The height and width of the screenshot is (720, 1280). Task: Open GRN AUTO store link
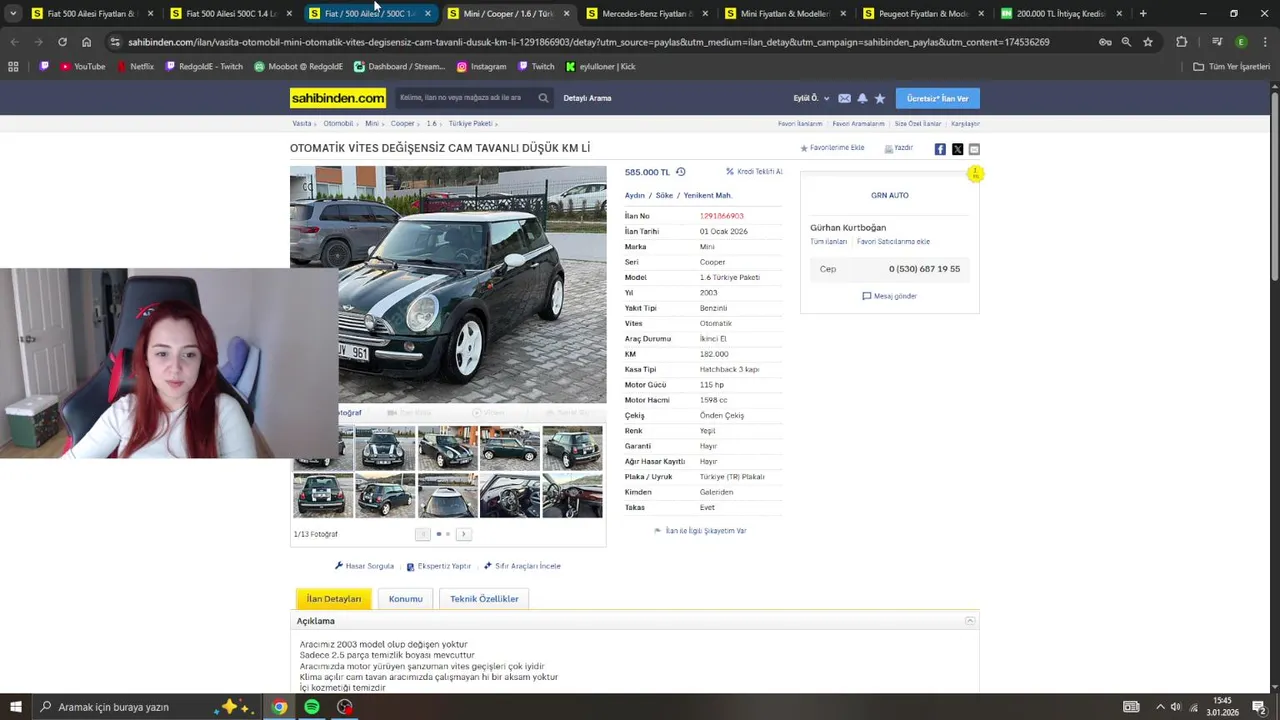click(890, 195)
